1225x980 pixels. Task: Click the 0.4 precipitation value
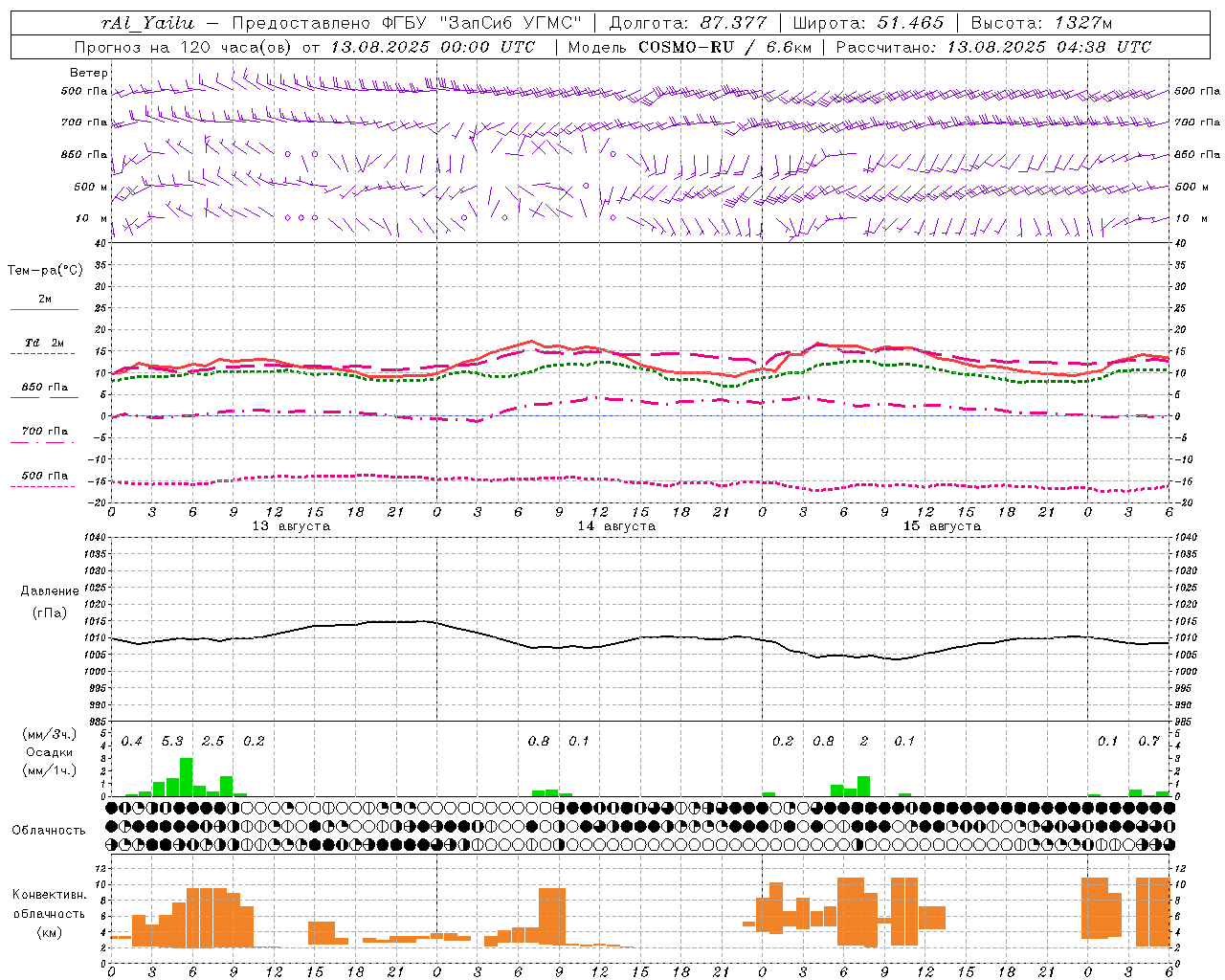point(132,742)
